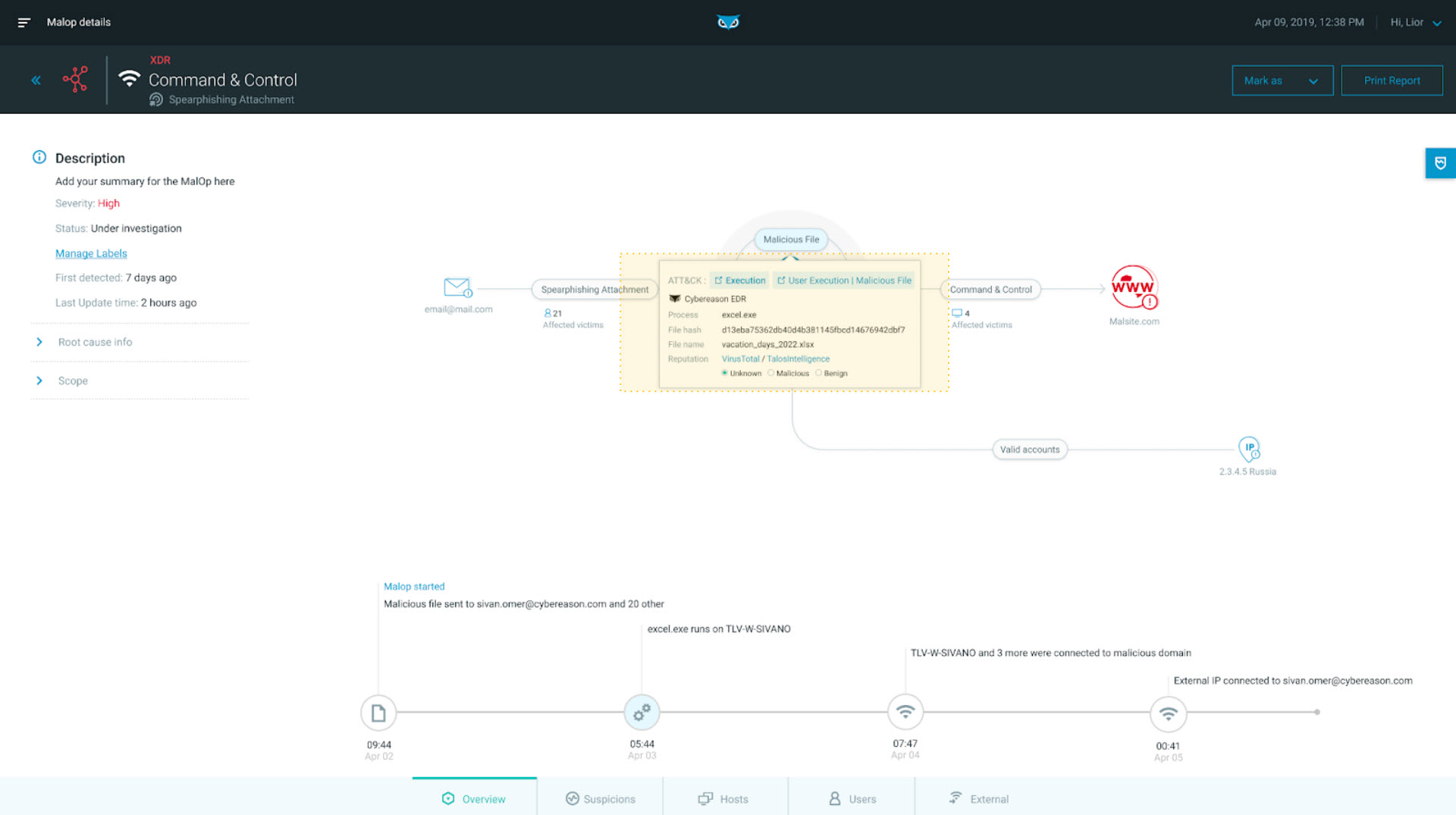Click the Spearphishing Attachment node pill
The height and width of the screenshot is (815, 1456).
click(x=595, y=290)
